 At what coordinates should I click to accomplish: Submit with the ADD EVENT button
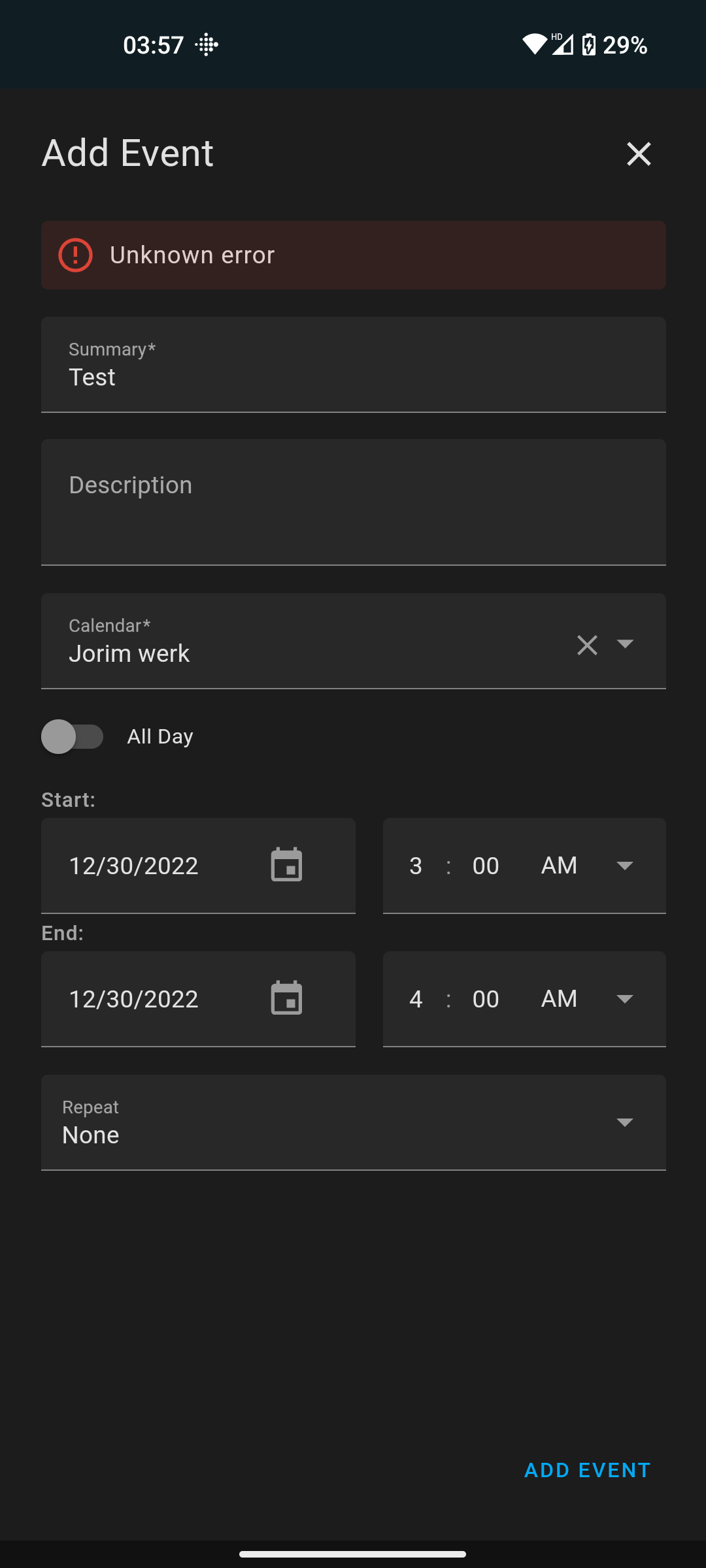pos(587,1470)
